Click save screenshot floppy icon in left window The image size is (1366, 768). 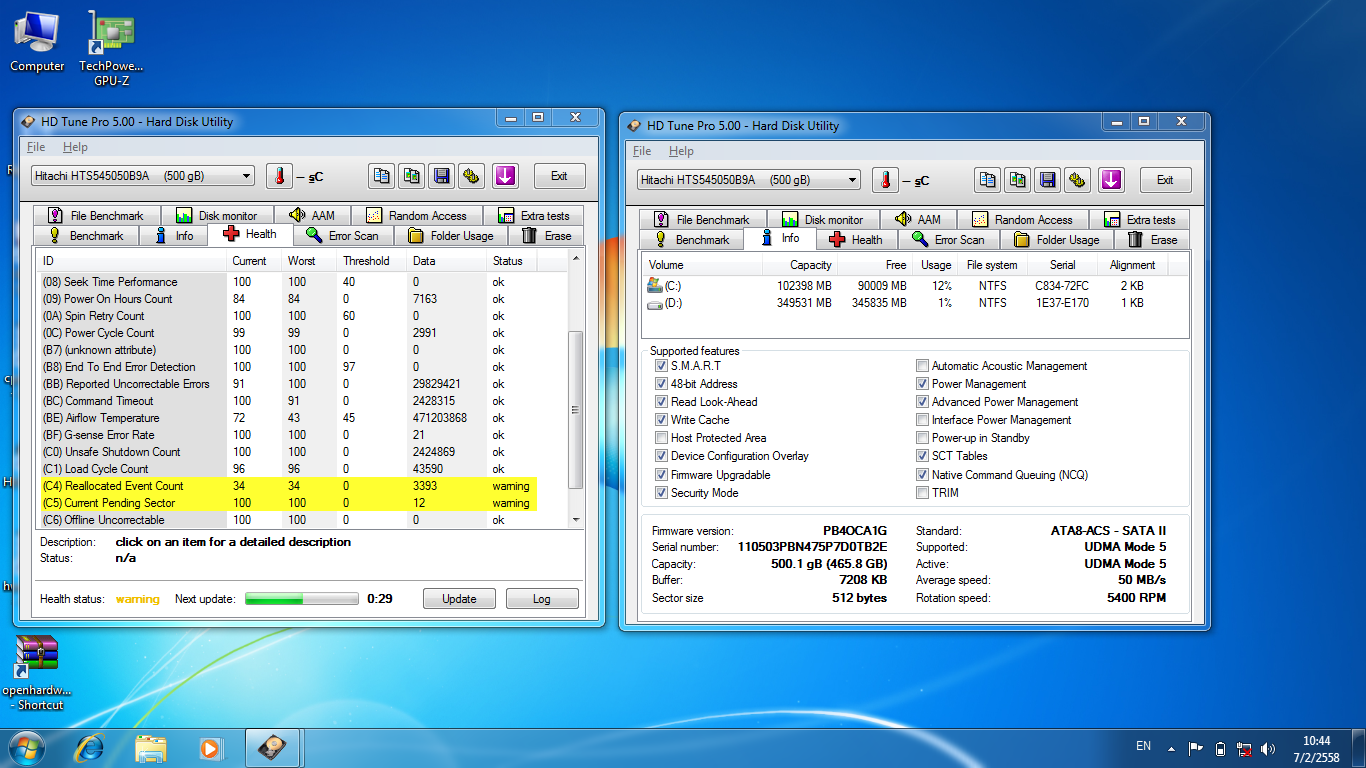pyautogui.click(x=441, y=176)
